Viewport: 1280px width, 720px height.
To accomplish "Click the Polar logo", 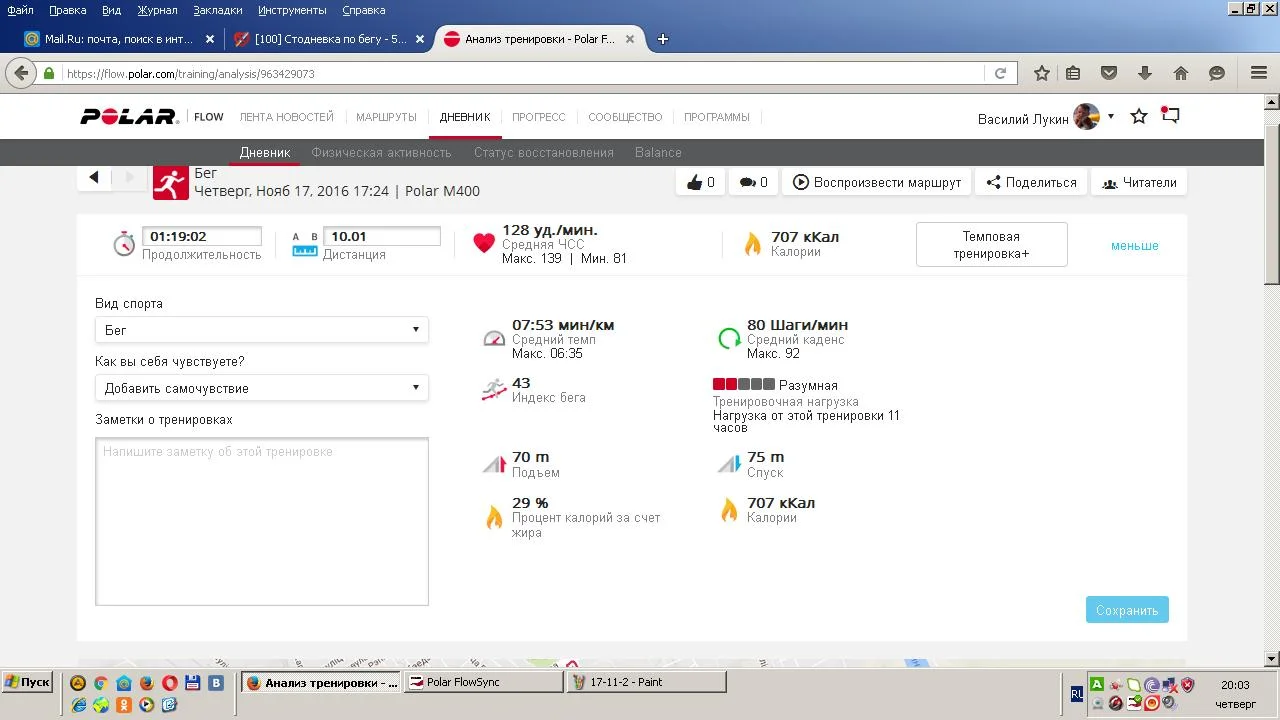I will (x=129, y=117).
